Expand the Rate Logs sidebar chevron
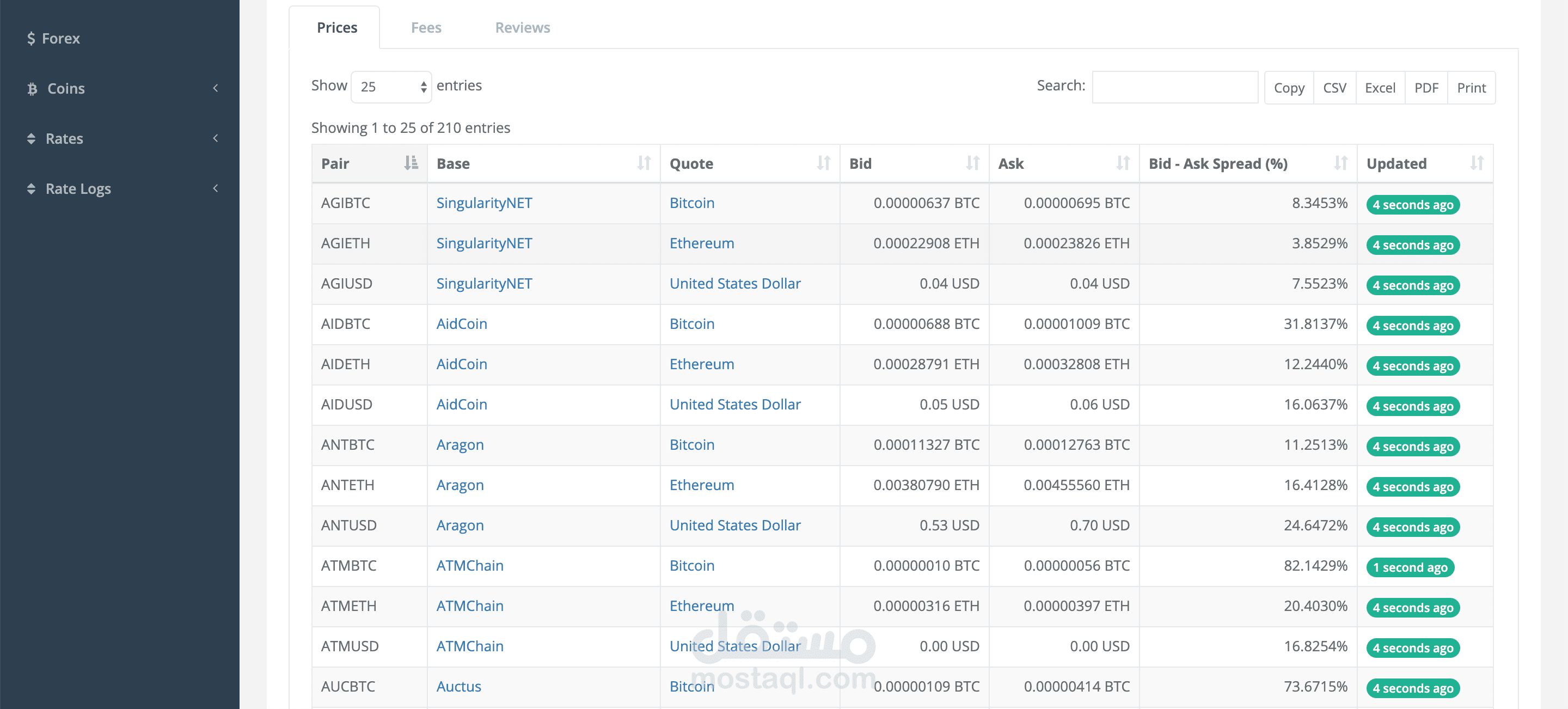The width and height of the screenshot is (1568, 709). pyautogui.click(x=216, y=188)
